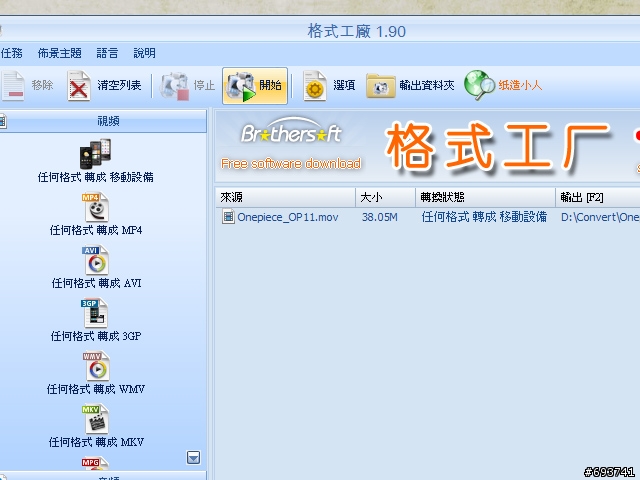640x480 pixels.
Task: Click the 任何格式 轉成 MP4 label
Action: tap(96, 230)
